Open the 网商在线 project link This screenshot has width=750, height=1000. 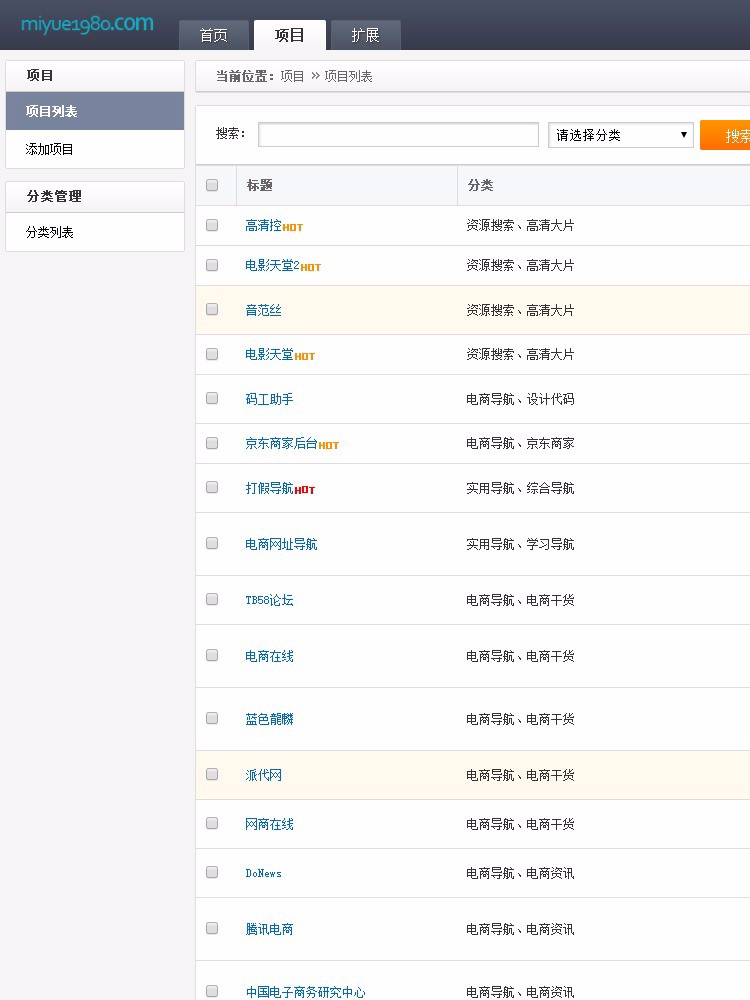click(x=269, y=824)
